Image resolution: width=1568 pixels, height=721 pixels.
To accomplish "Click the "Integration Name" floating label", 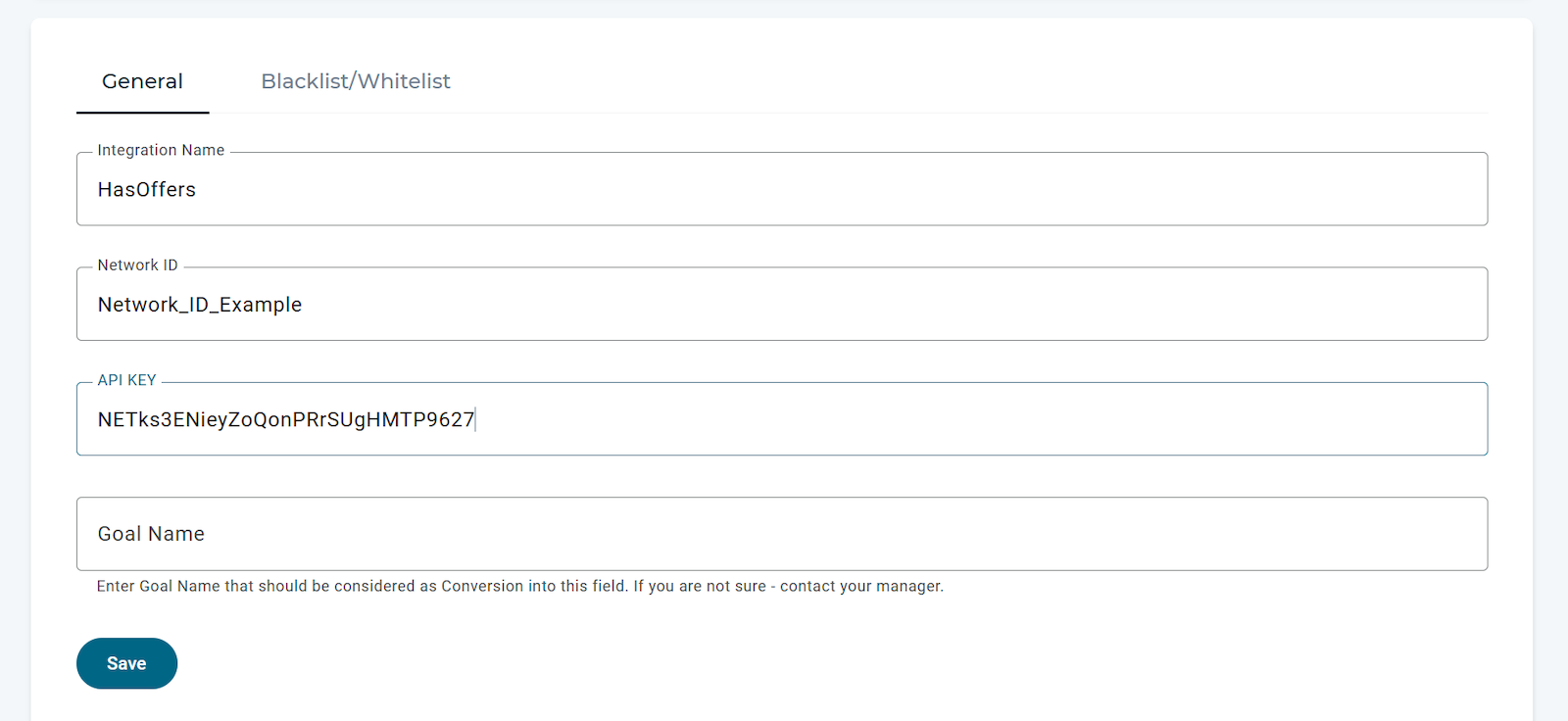I will point(161,150).
